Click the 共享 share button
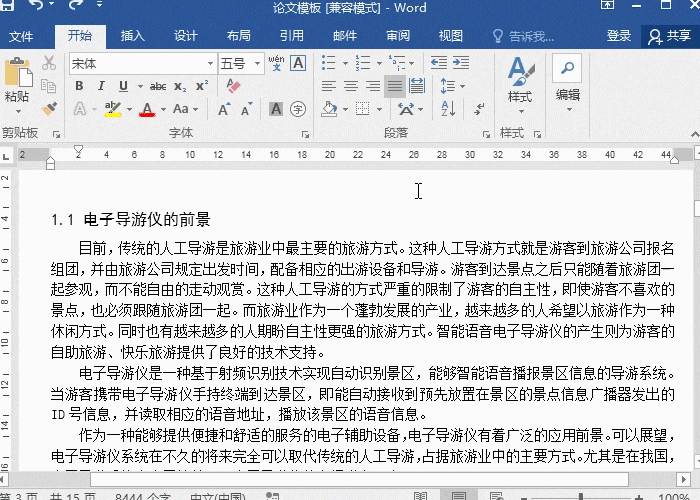 pyautogui.click(x=670, y=36)
